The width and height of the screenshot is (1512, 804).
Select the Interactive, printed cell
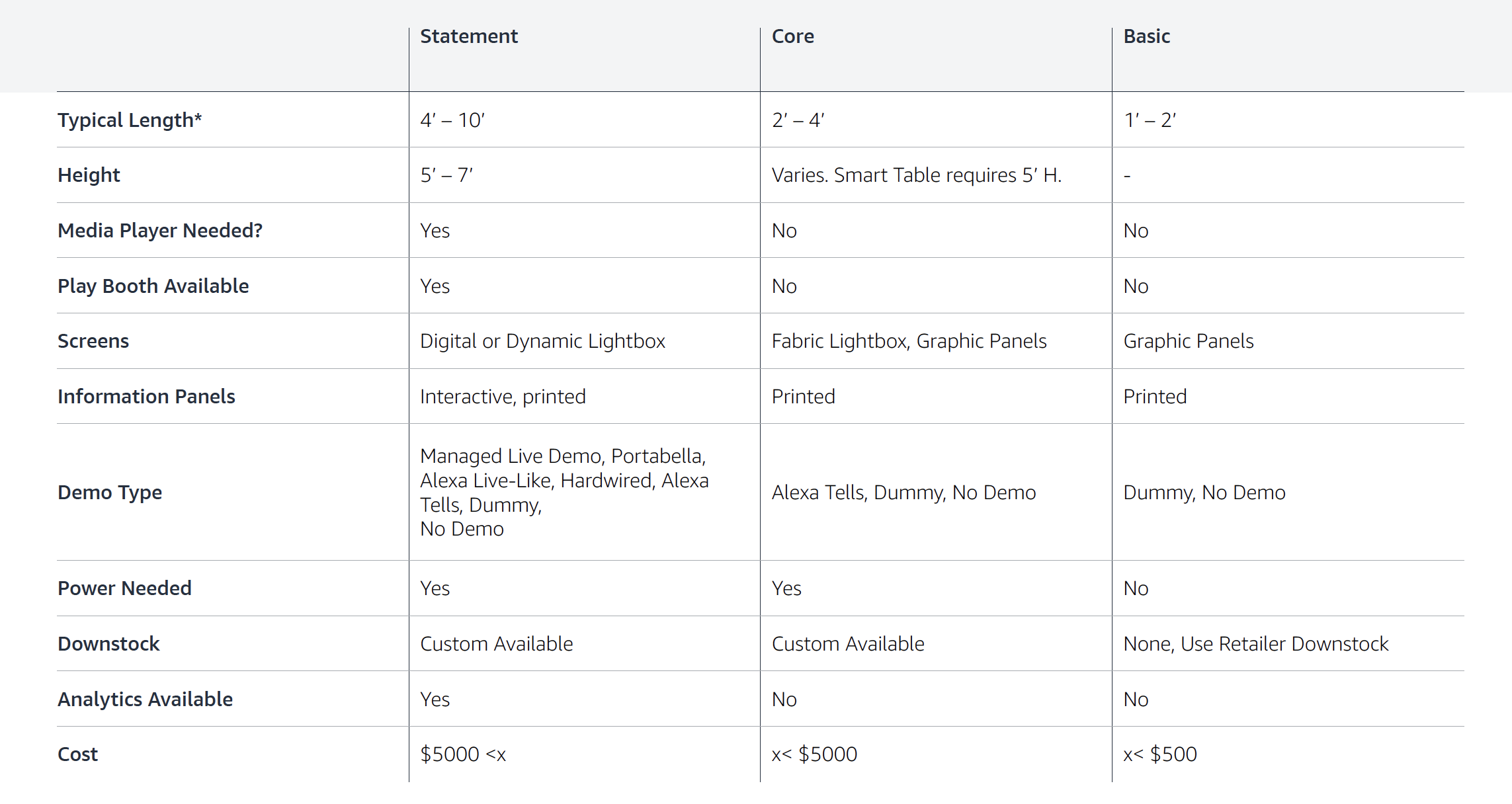pyautogui.click(x=503, y=397)
